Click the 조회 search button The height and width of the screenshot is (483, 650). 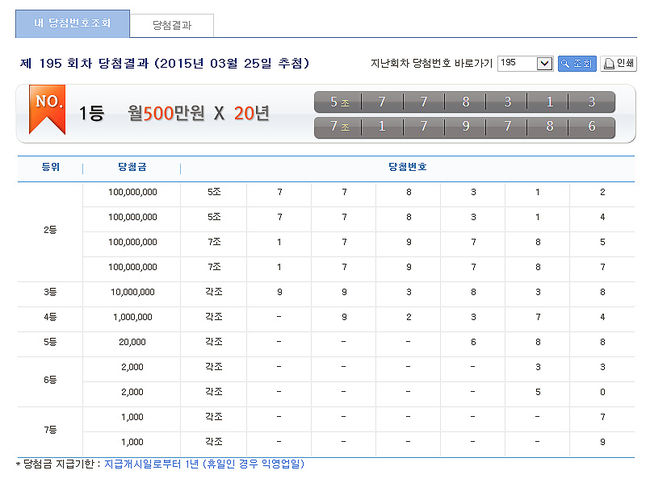coord(576,63)
